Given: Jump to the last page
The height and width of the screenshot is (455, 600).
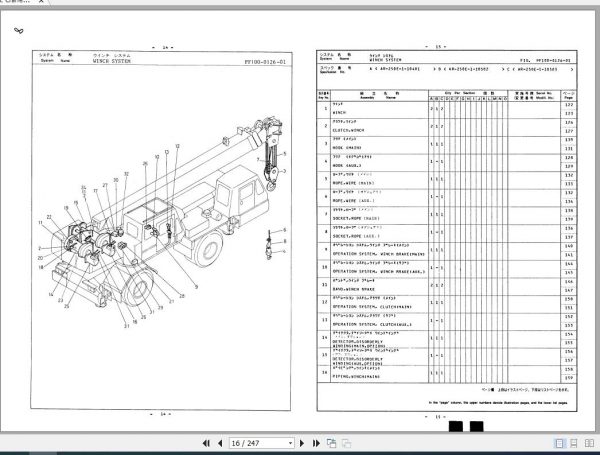Looking at the screenshot, I should pos(316,443).
